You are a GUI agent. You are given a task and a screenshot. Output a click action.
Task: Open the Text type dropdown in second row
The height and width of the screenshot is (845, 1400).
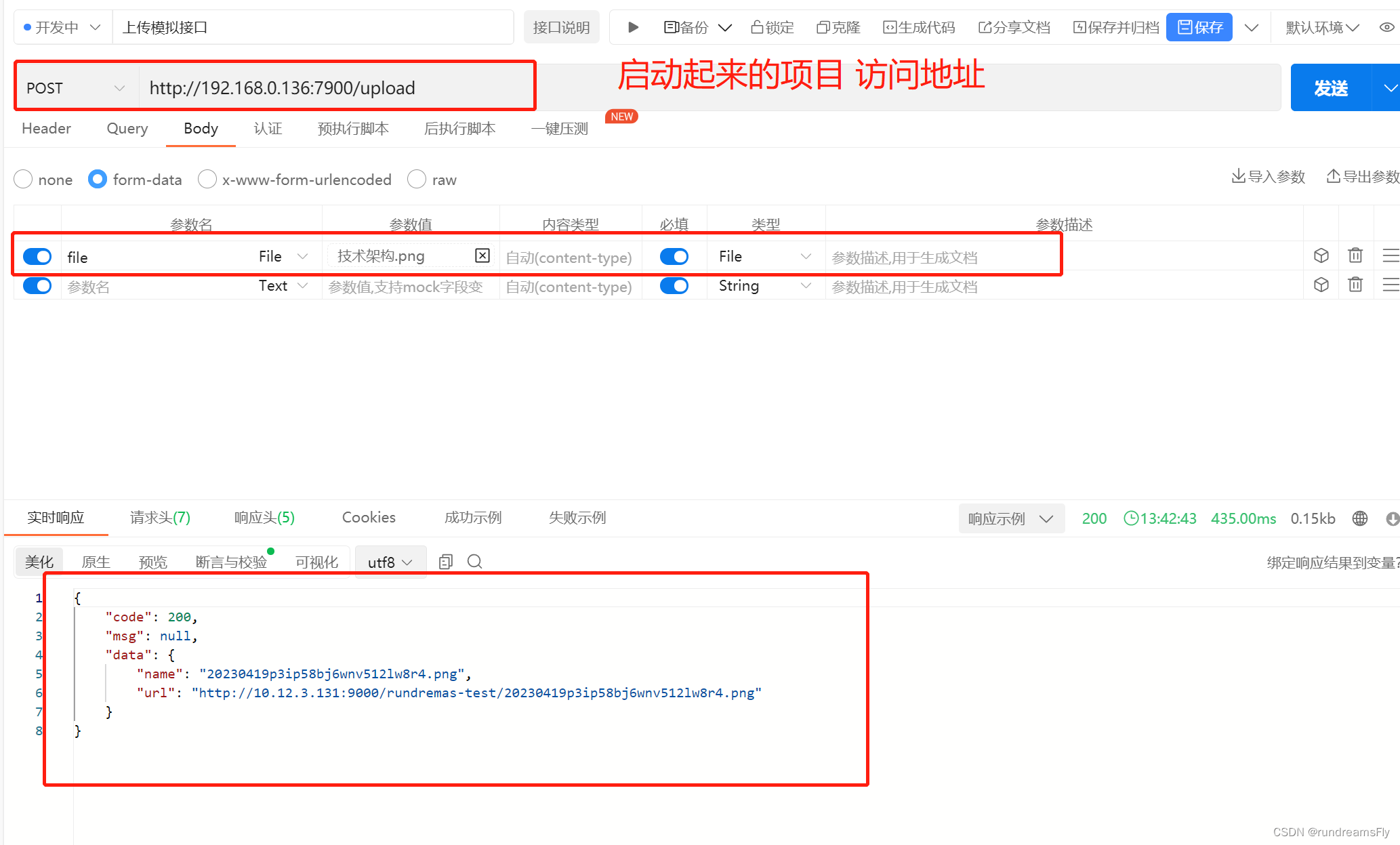tap(283, 285)
